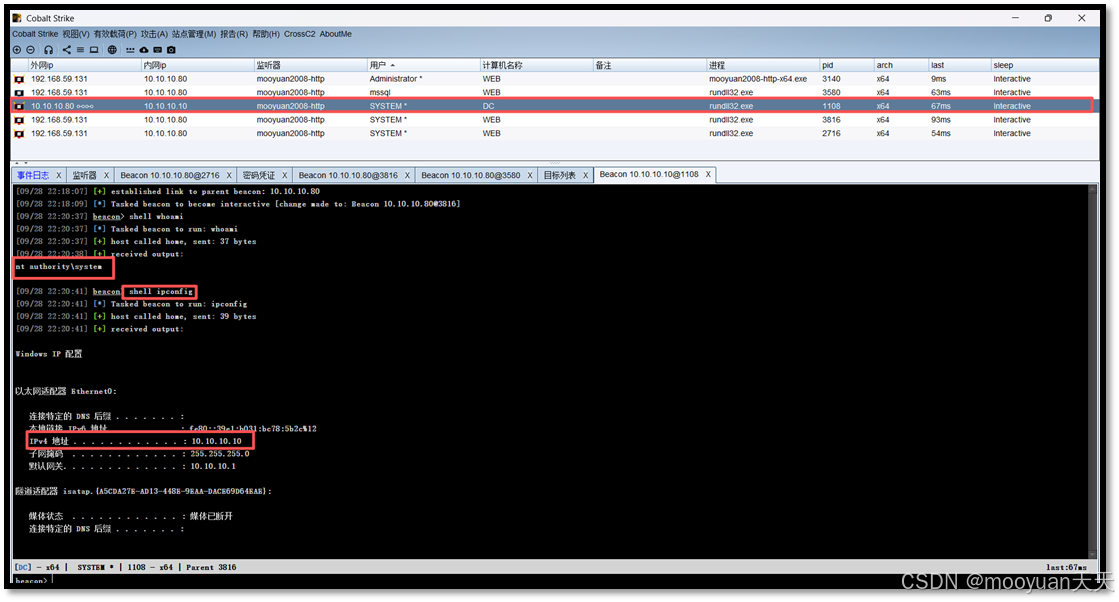This screenshot has width=1119, height=602.
Task: Switch to the 监听器 tab
Action: coord(84,175)
